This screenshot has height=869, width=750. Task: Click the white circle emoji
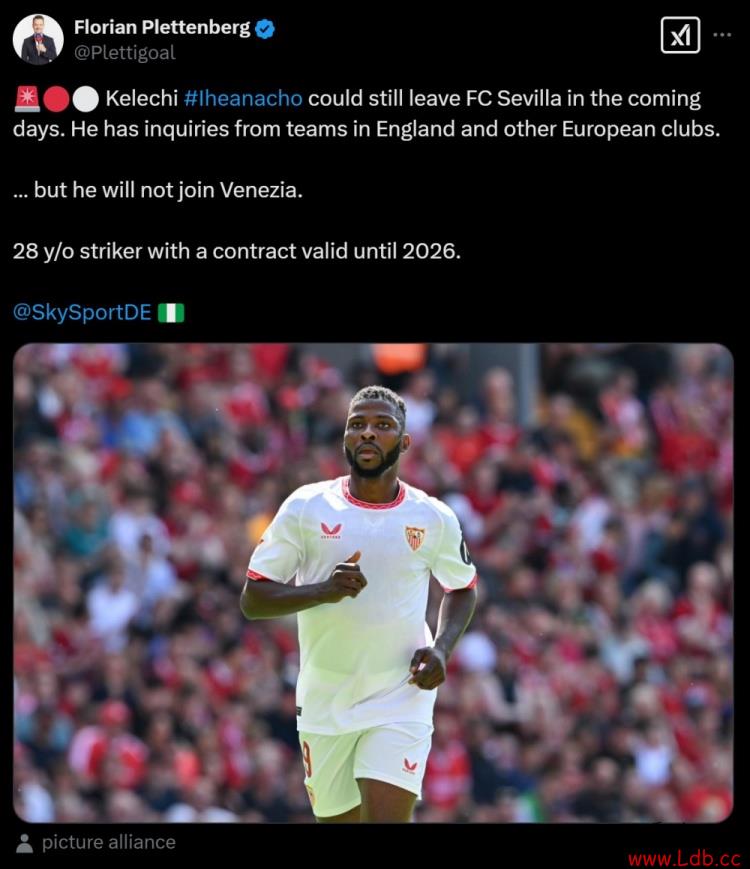point(85,99)
